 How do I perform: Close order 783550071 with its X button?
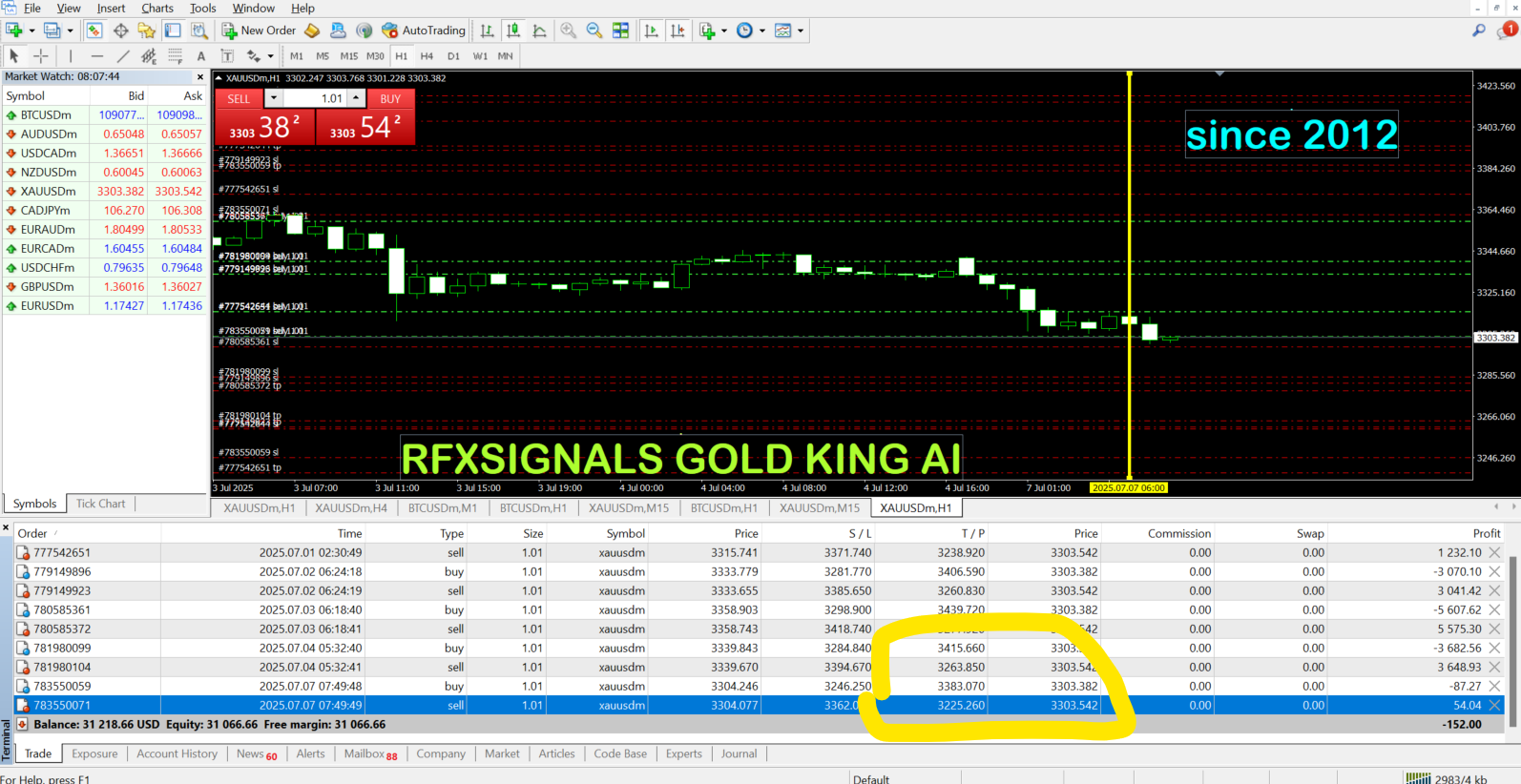click(1495, 705)
